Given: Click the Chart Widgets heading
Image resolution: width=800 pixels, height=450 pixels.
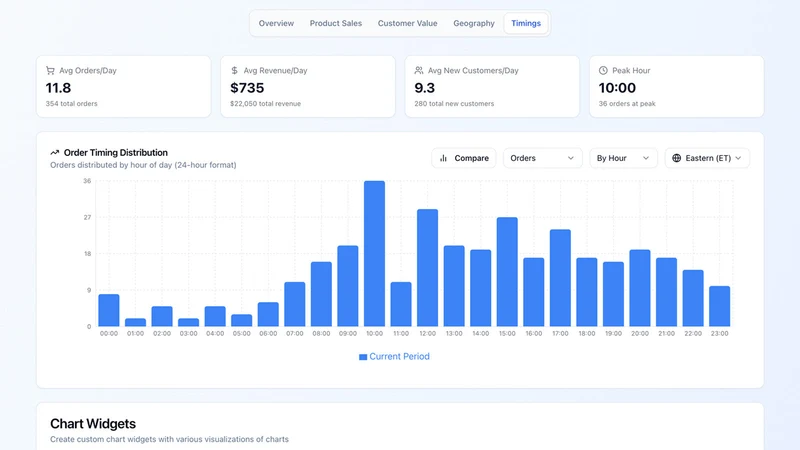Looking at the screenshot, I should pyautogui.click(x=93, y=424).
